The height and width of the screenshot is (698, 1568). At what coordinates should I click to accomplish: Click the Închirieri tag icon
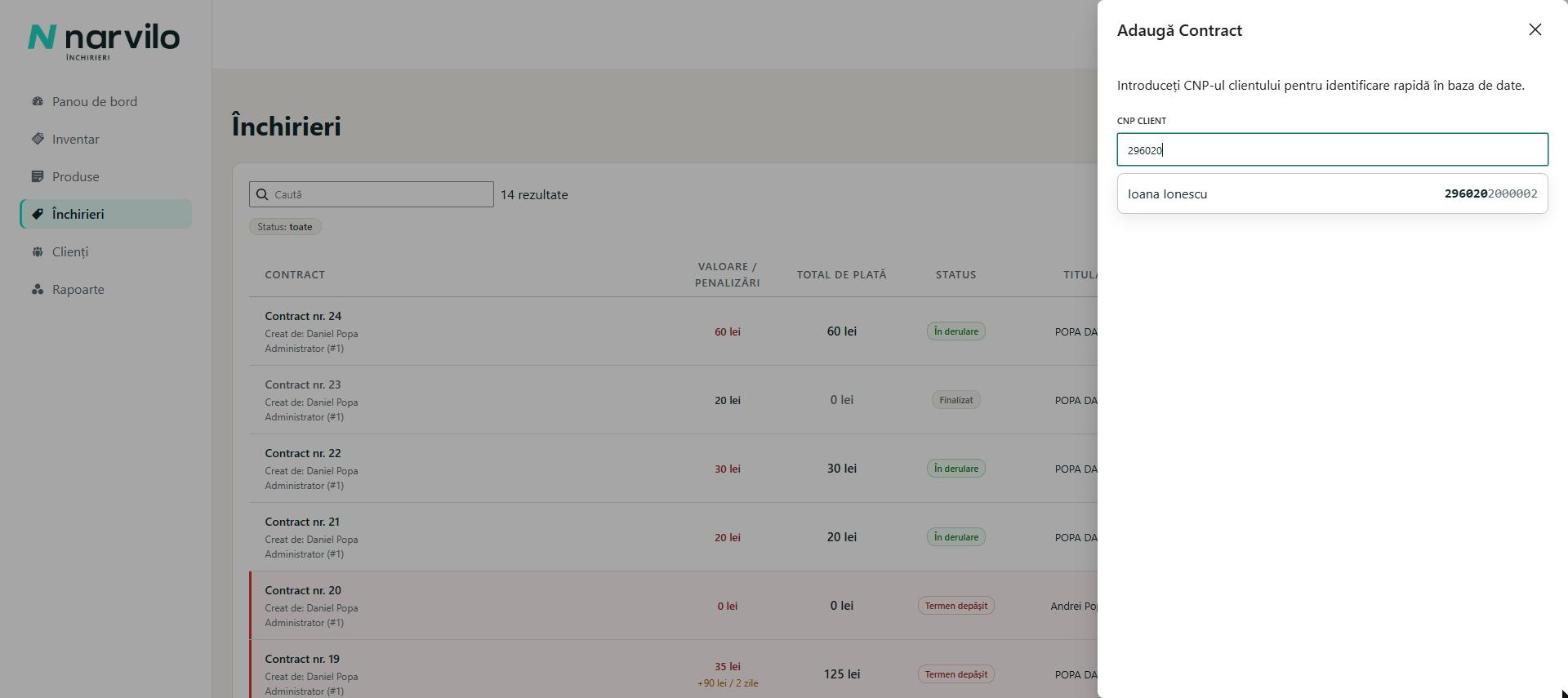37,214
